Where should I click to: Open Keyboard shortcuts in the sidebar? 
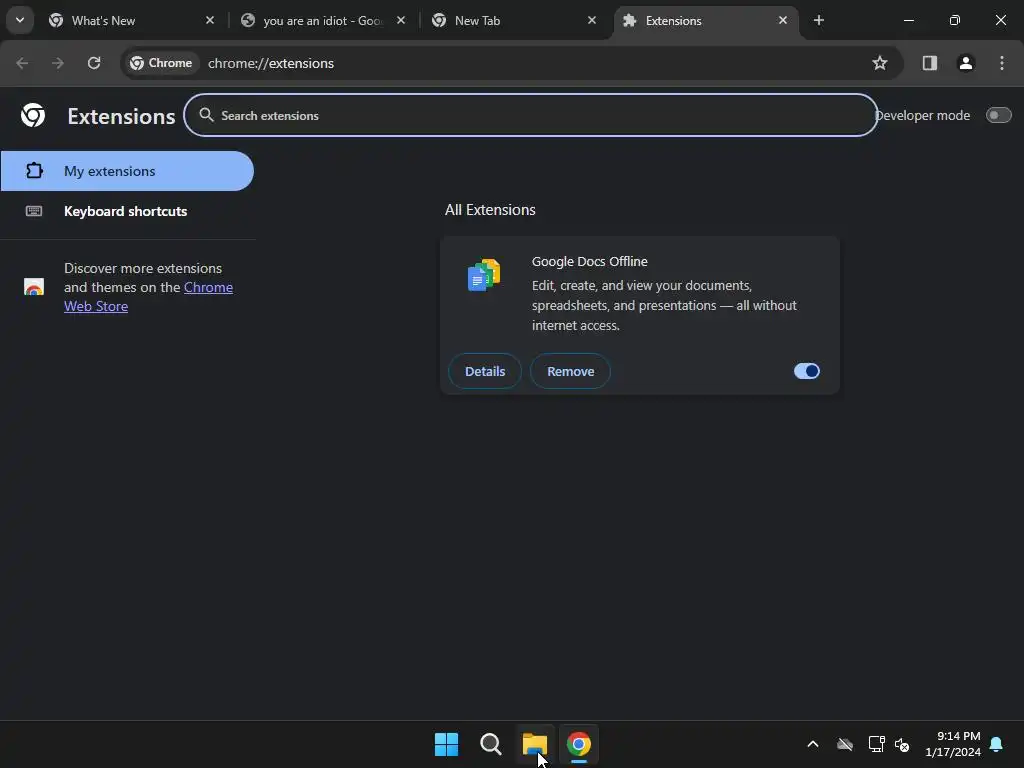pos(127,211)
